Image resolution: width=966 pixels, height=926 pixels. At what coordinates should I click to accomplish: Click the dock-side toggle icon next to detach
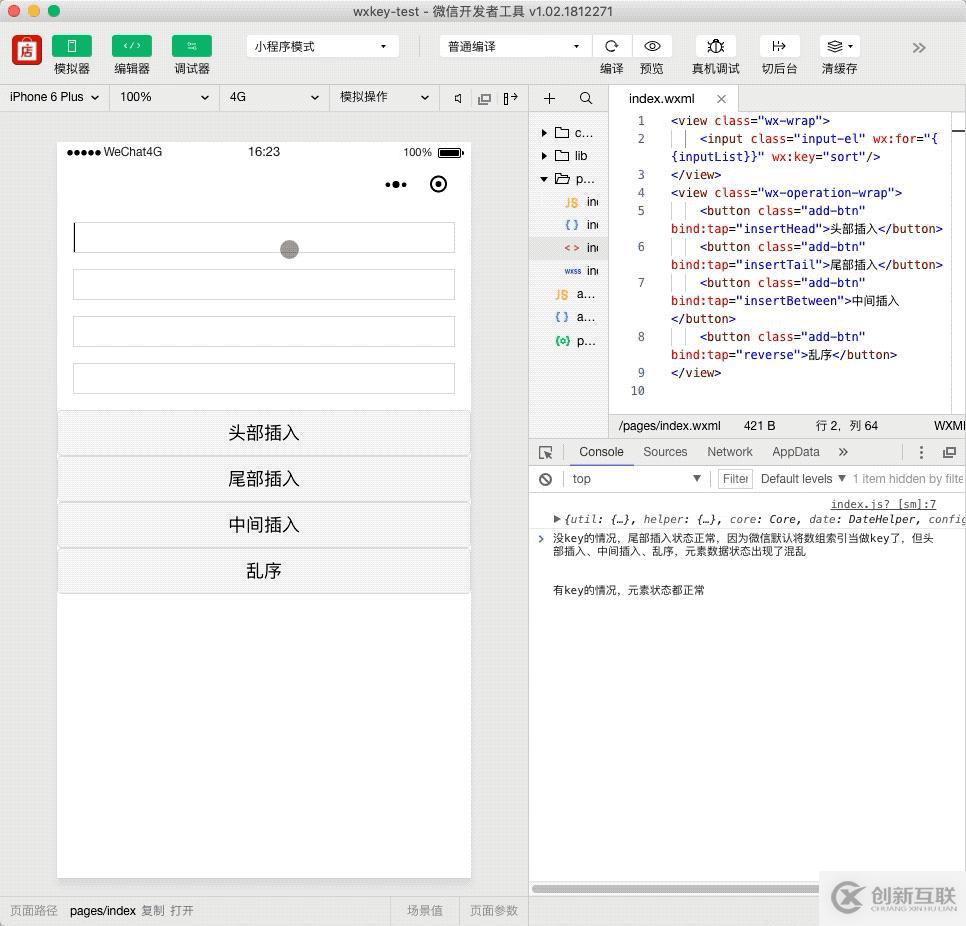click(510, 99)
